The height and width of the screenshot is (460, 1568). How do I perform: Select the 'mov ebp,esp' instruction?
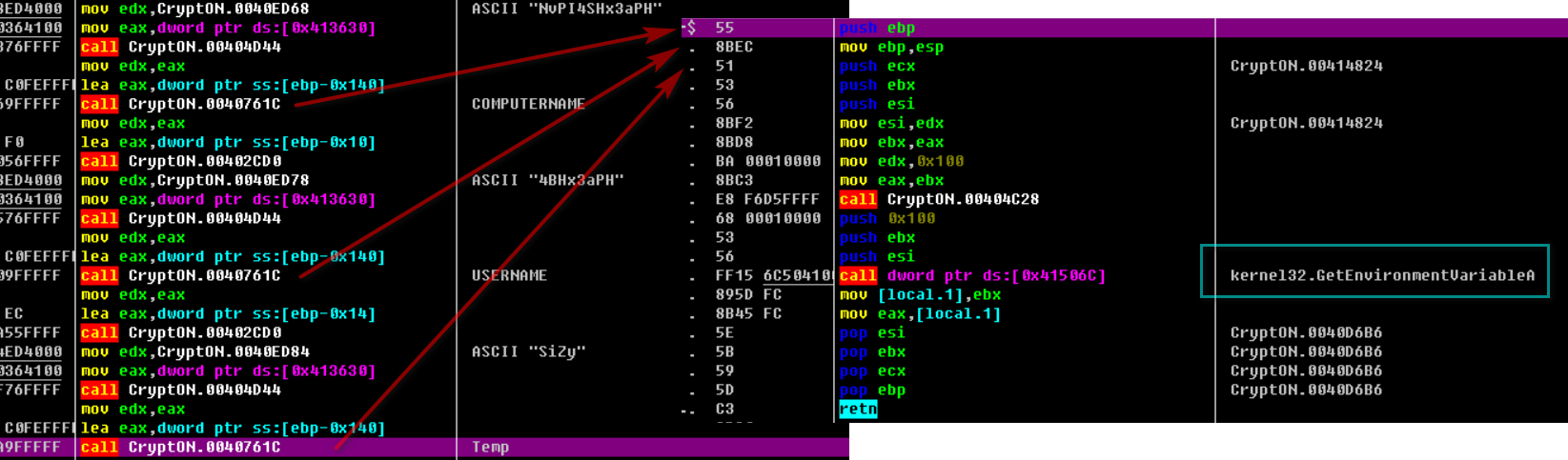891,47
